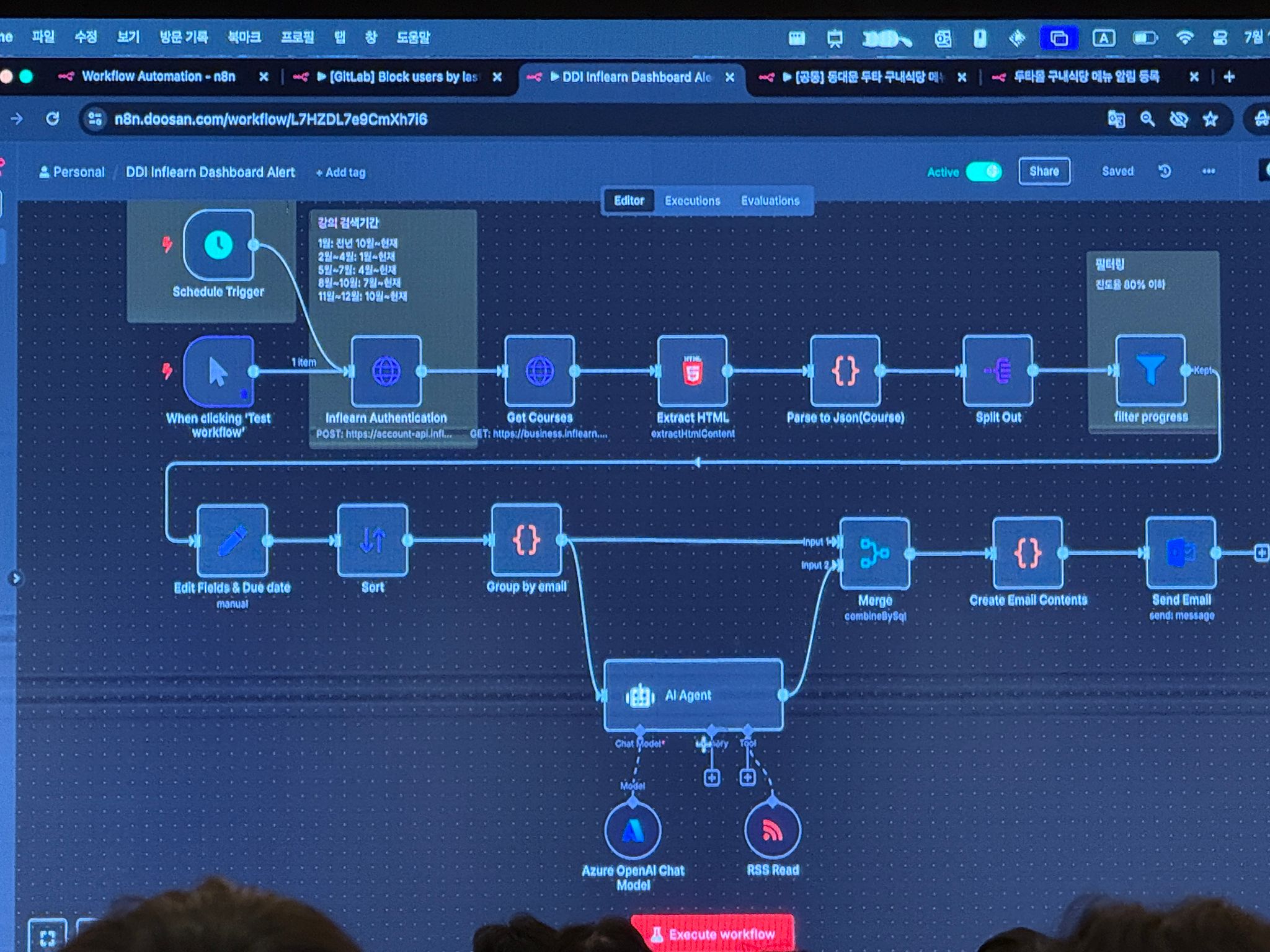Open the three-dot workflow options menu

tap(1209, 172)
